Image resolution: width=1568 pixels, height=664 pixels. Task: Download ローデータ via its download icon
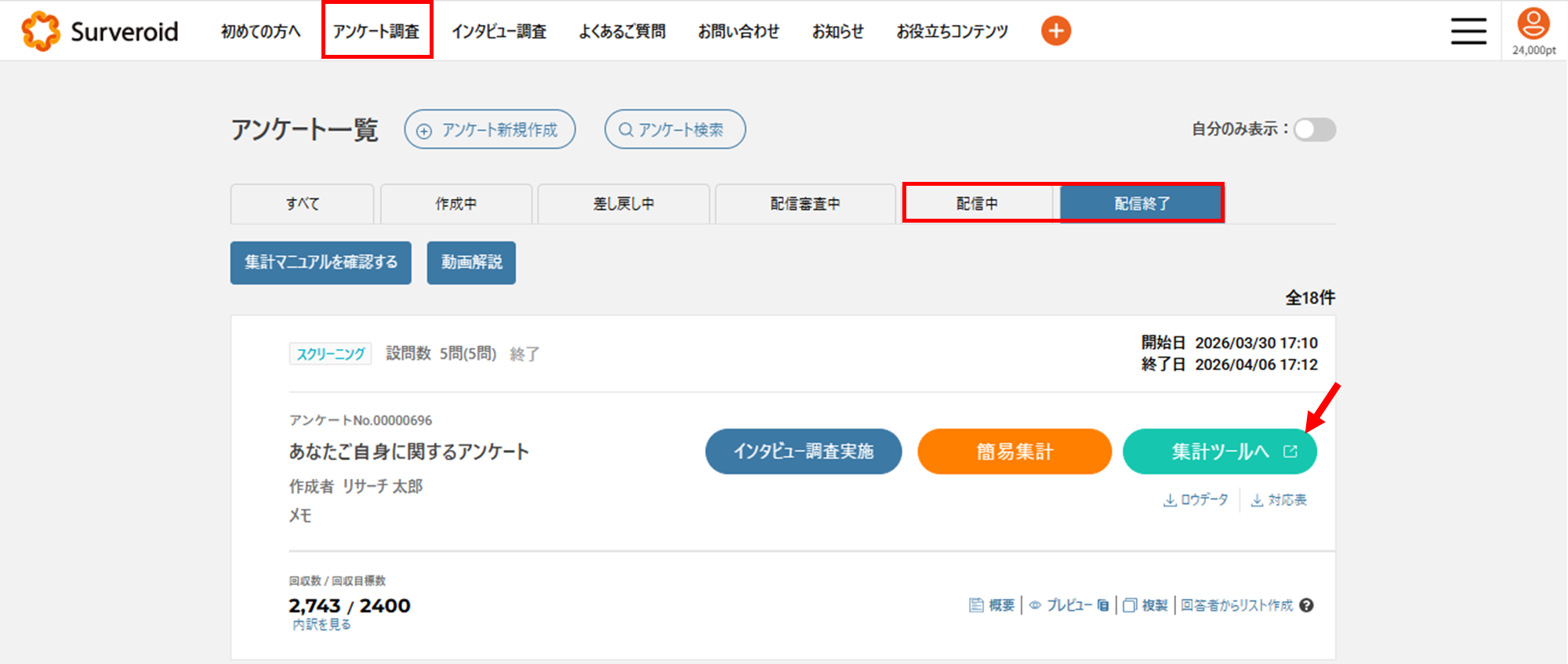(1170, 500)
